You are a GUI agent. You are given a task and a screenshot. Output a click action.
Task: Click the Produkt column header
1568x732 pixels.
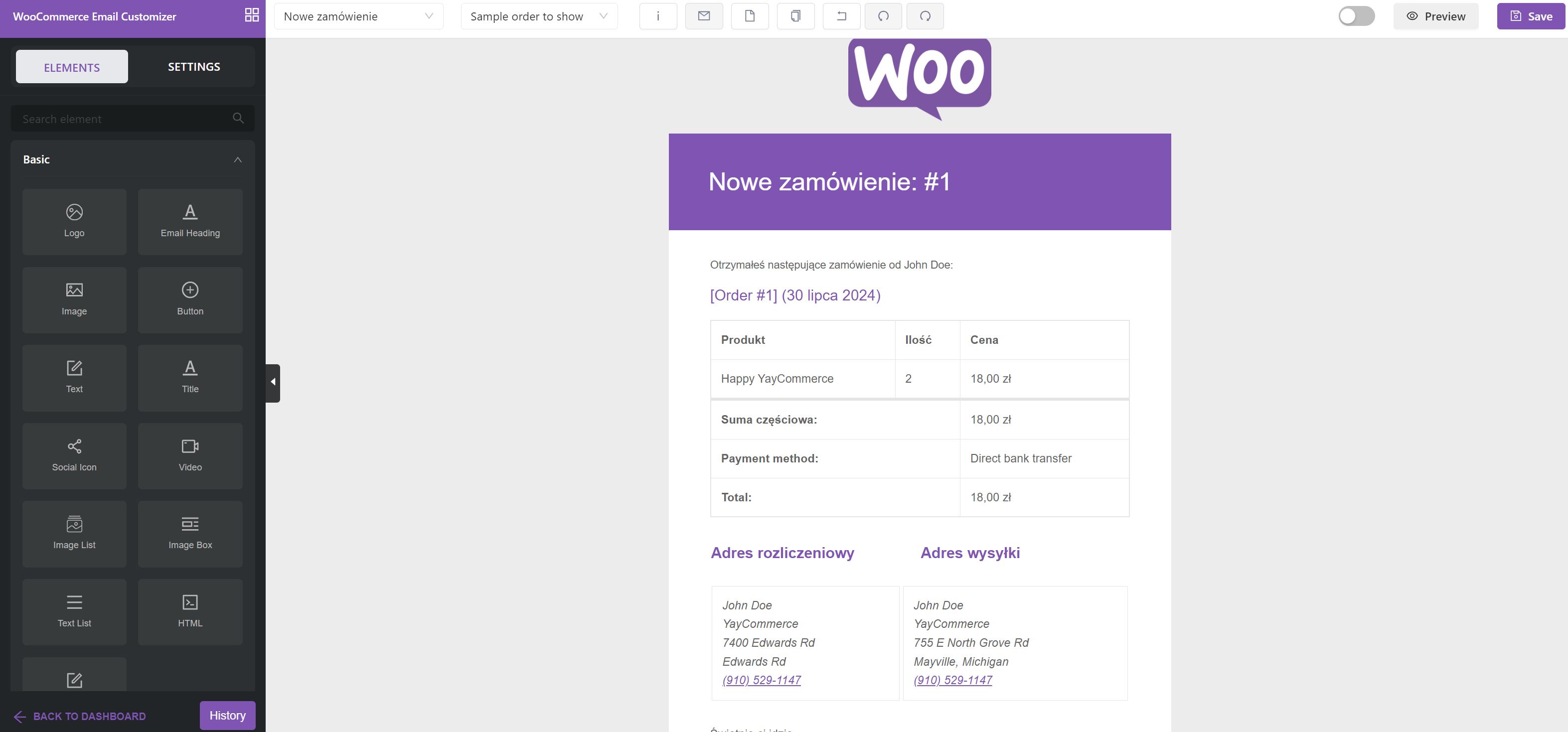coord(743,339)
